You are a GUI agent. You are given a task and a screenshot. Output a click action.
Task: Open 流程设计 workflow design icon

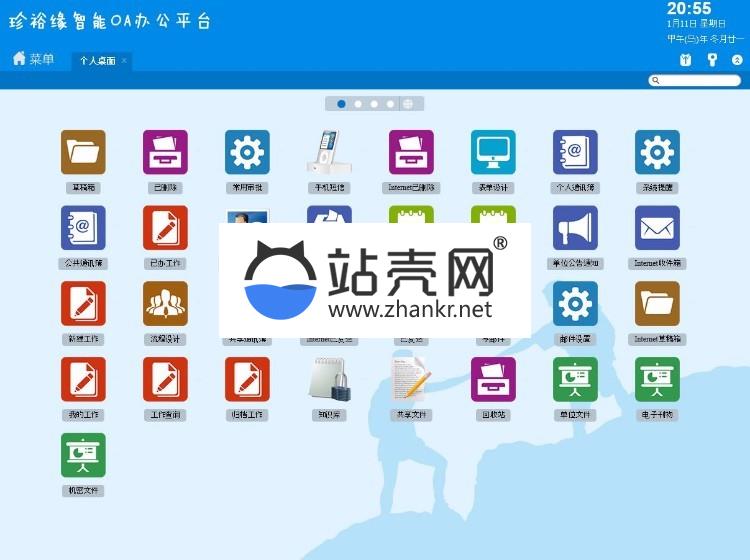[165, 304]
